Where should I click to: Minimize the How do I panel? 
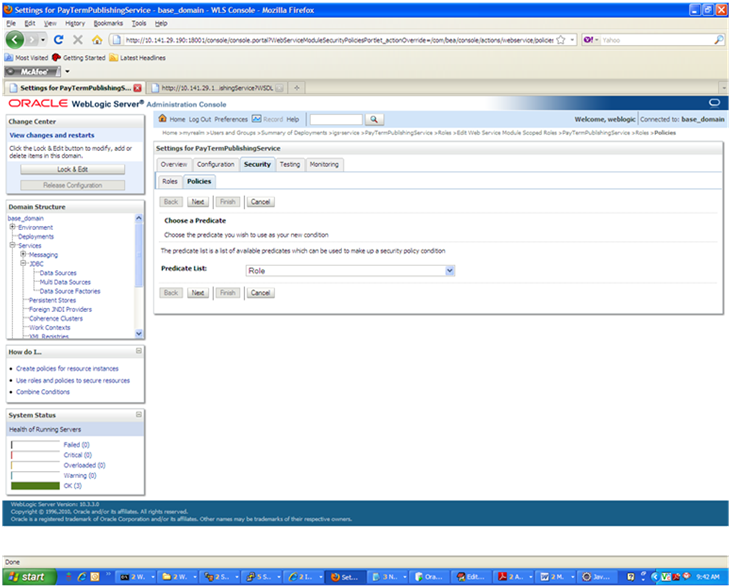(139, 351)
